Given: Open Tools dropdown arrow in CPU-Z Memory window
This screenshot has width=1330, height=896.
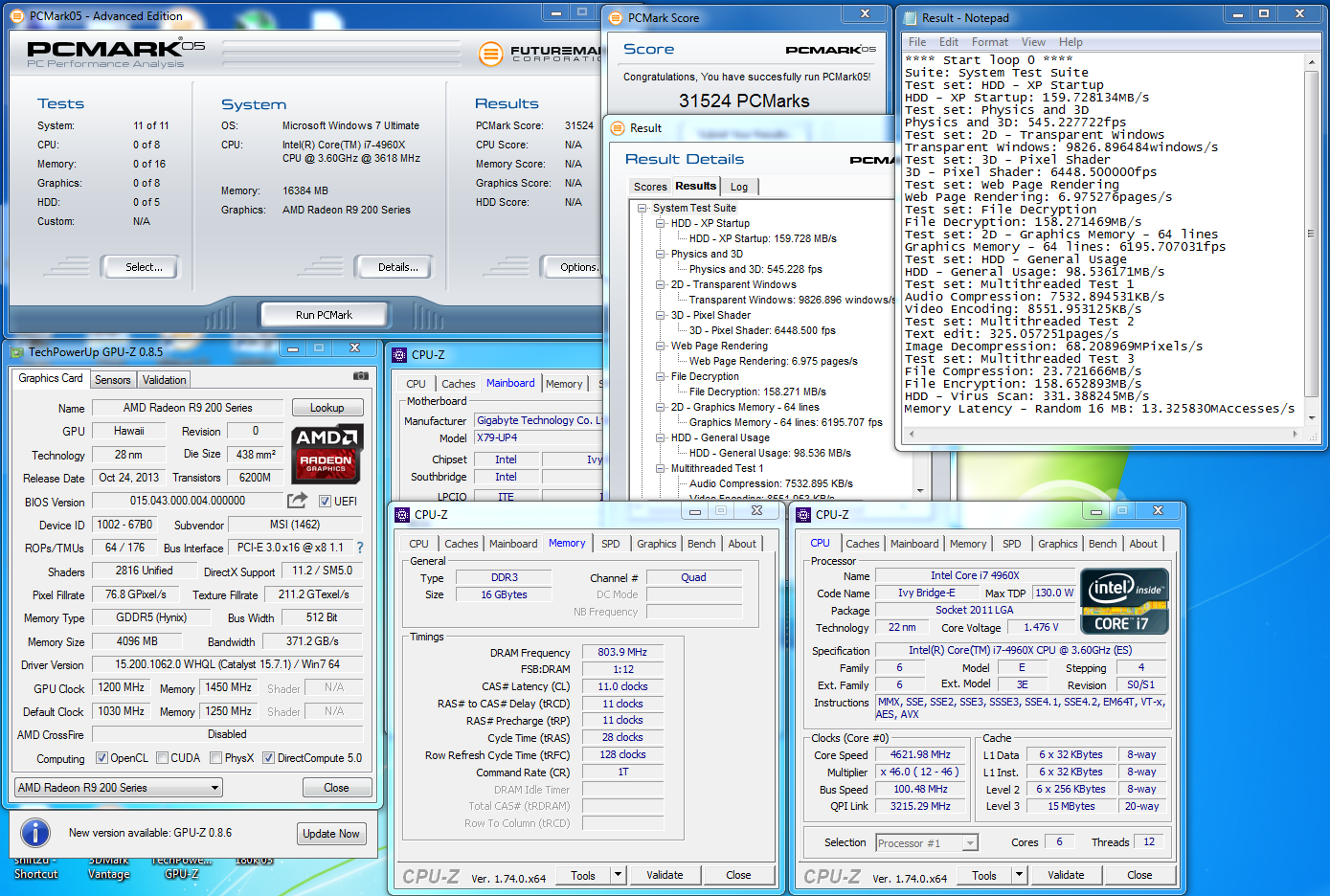Looking at the screenshot, I should [x=618, y=874].
